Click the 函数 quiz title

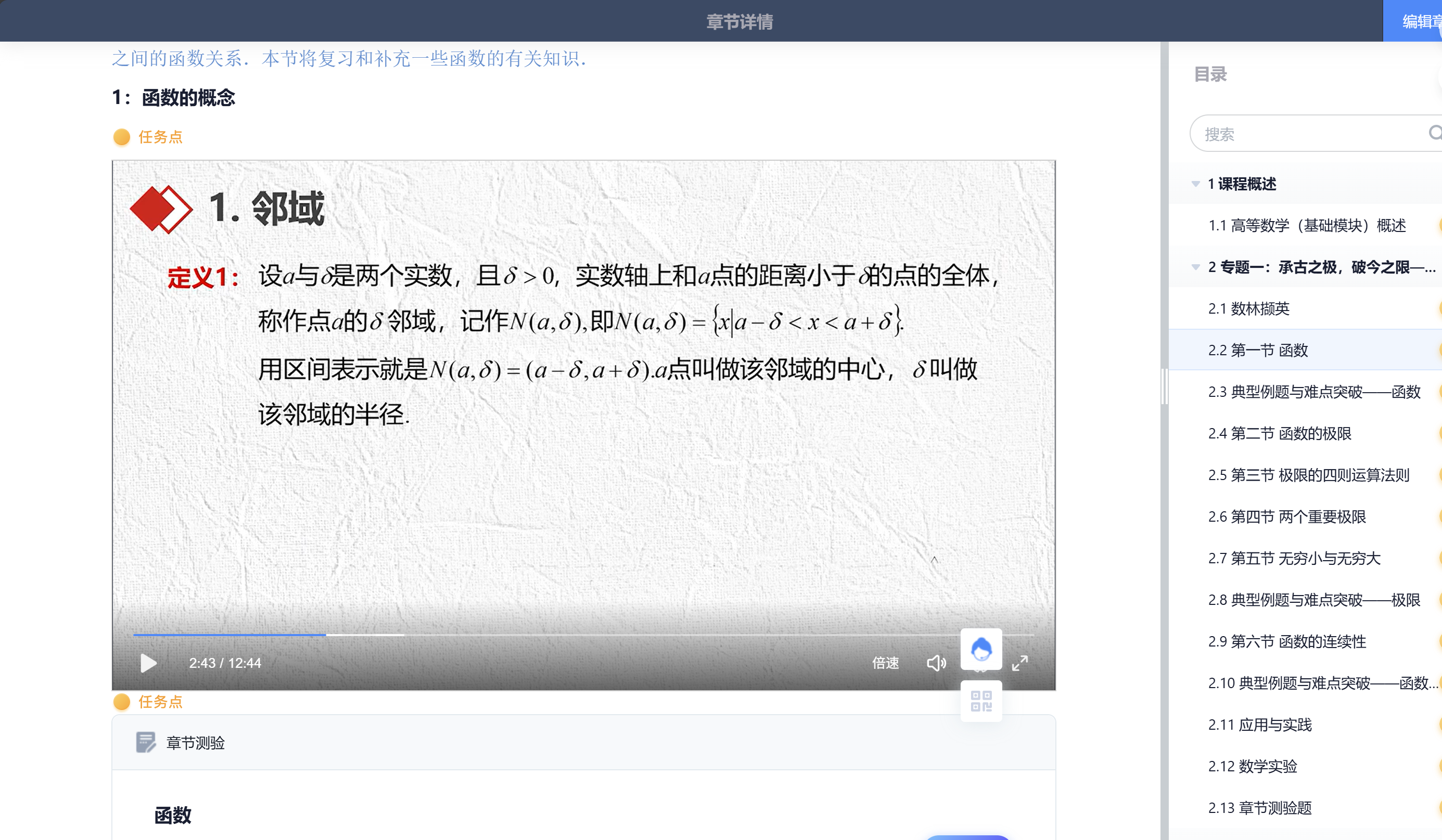[x=172, y=816]
